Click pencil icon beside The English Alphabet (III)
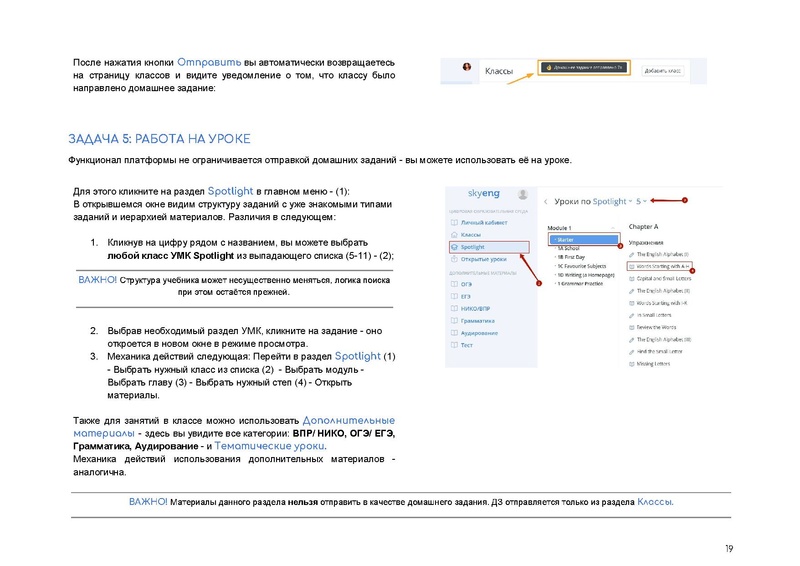The height and width of the screenshot is (566, 800). click(x=632, y=340)
